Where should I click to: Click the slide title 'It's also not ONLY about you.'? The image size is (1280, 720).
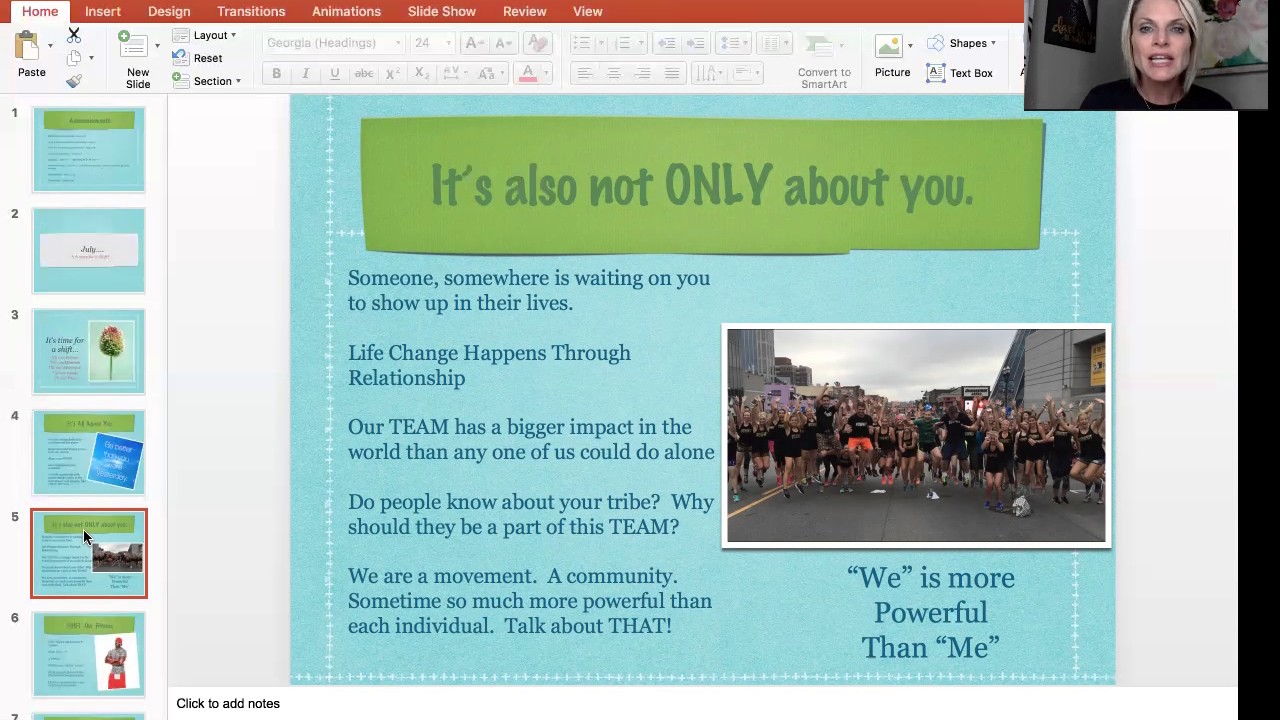(702, 186)
